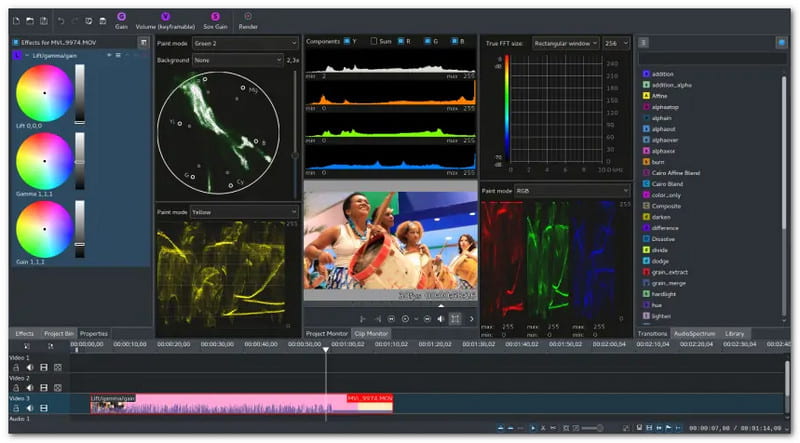The height and width of the screenshot is (443, 800).
Task: Collapse the Lift/gamma/gain effect
Action: 27,55
